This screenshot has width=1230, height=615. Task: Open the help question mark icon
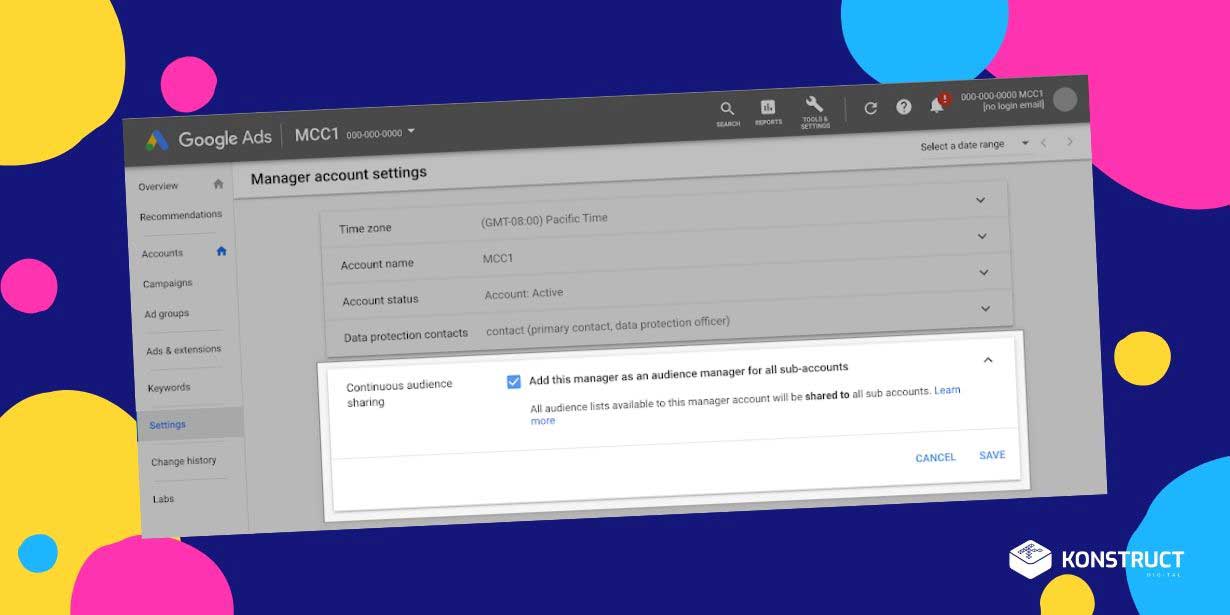pos(904,106)
